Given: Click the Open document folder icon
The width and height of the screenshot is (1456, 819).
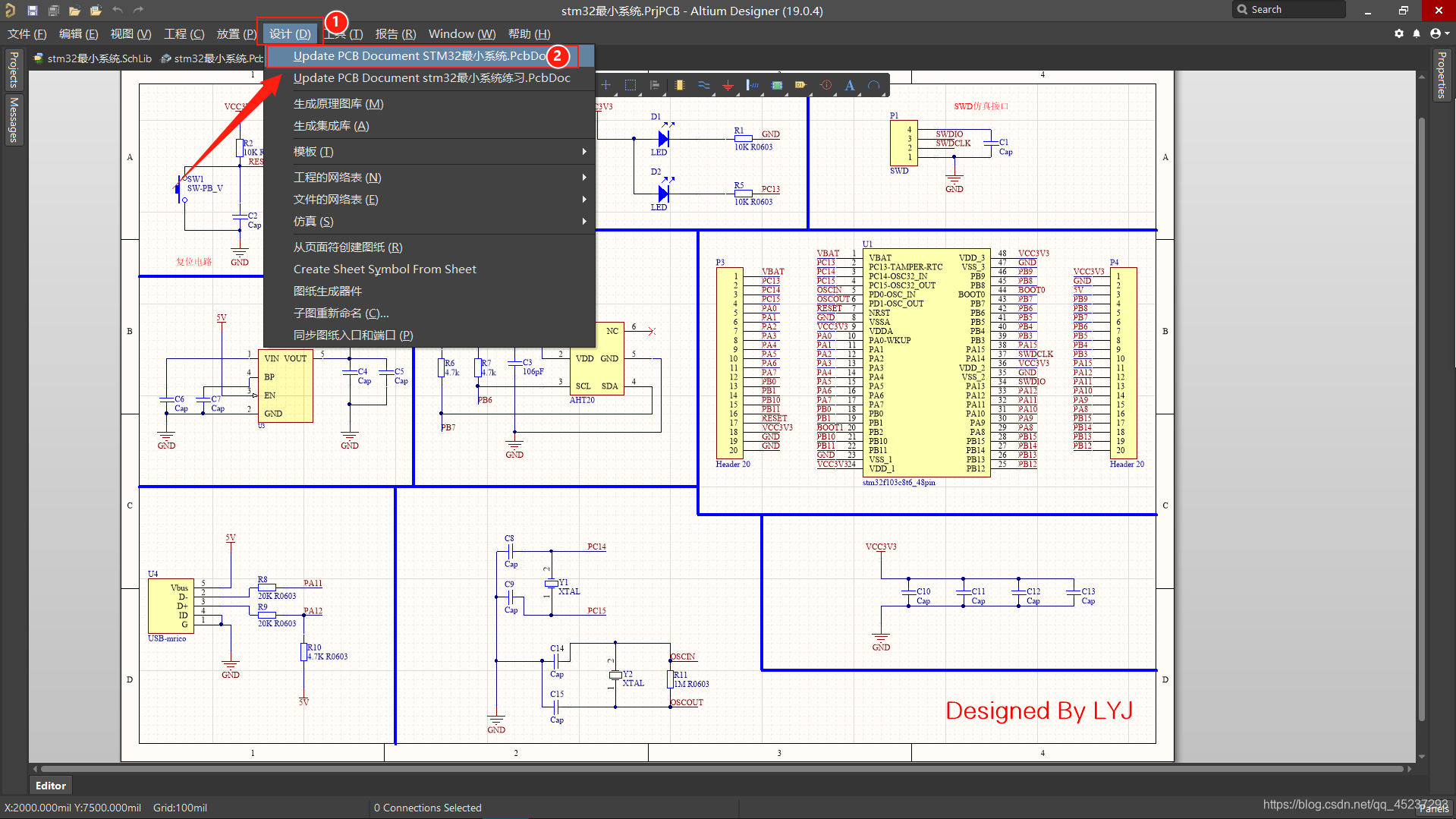Looking at the screenshot, I should [74, 11].
